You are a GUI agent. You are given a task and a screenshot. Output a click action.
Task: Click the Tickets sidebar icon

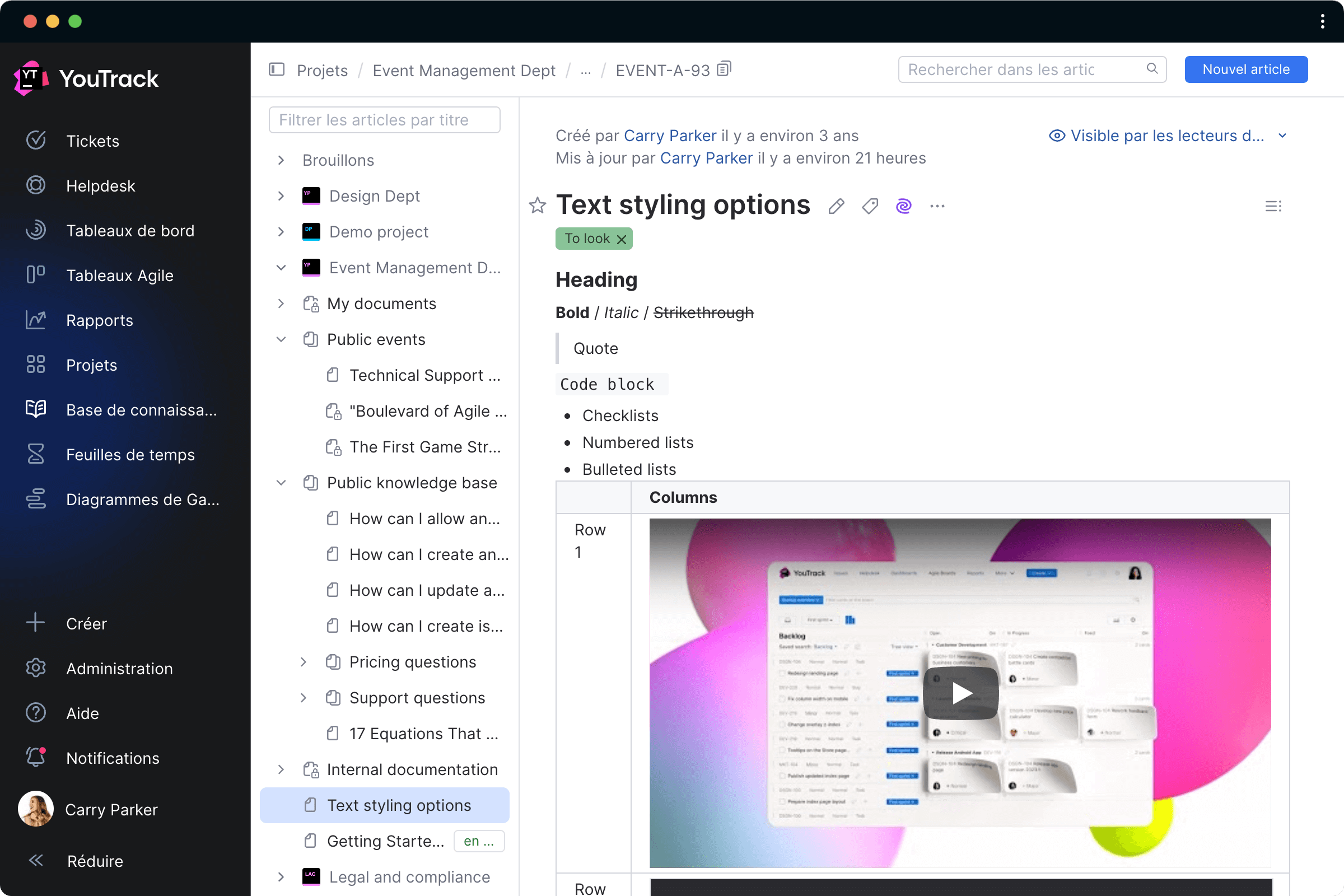click(37, 140)
